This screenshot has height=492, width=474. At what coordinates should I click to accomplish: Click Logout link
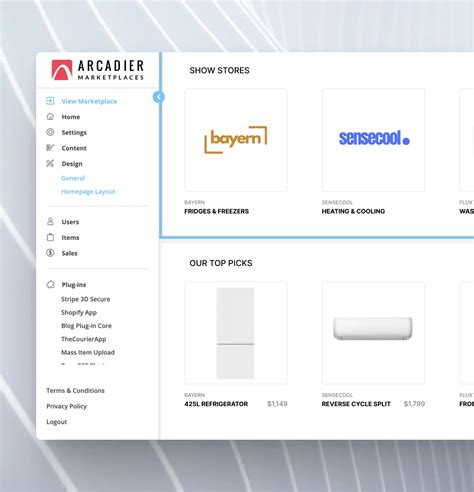(x=57, y=422)
